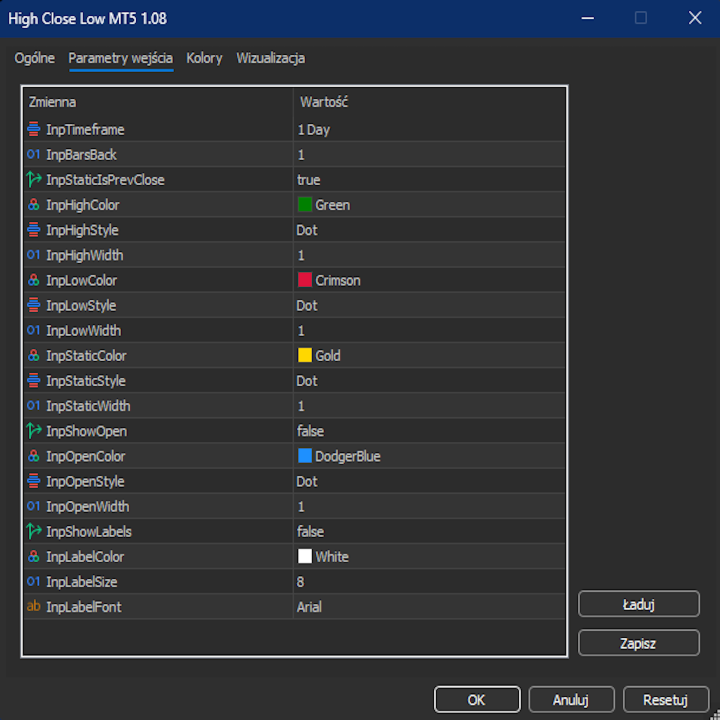Image resolution: width=720 pixels, height=720 pixels.
Task: Click the enum icon beside InpHighStyle
Action: (x=34, y=230)
